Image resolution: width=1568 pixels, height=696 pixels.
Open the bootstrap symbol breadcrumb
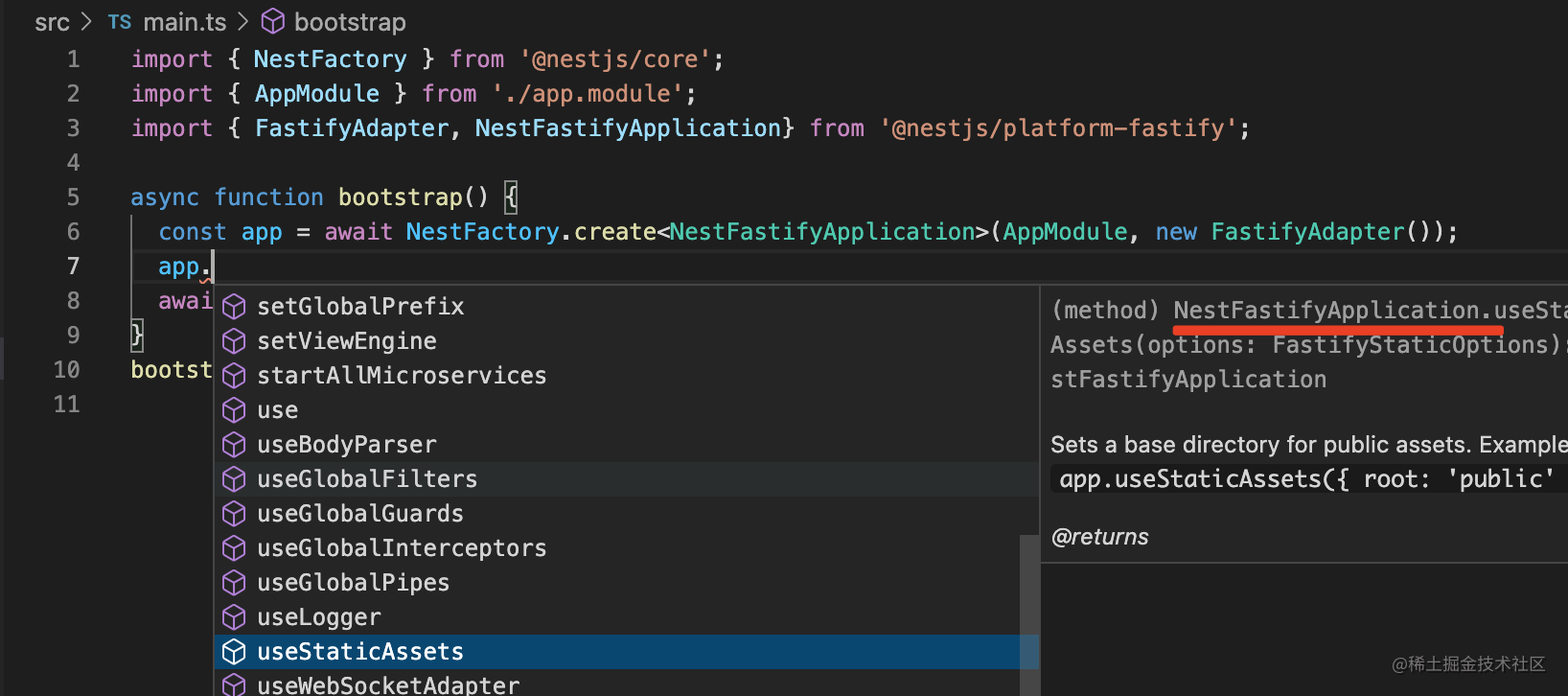pyautogui.click(x=350, y=22)
